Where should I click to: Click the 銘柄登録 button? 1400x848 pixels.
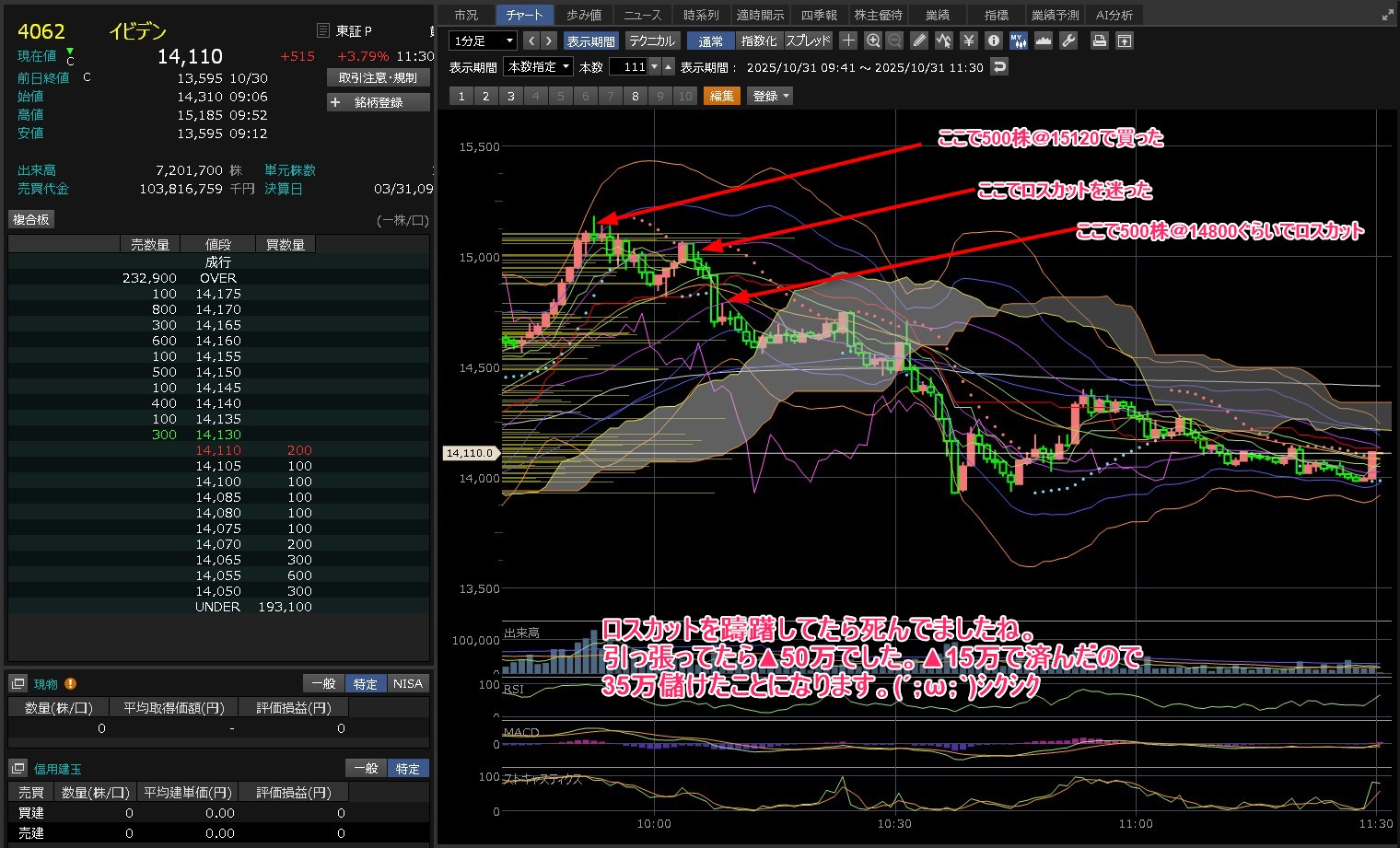(379, 102)
